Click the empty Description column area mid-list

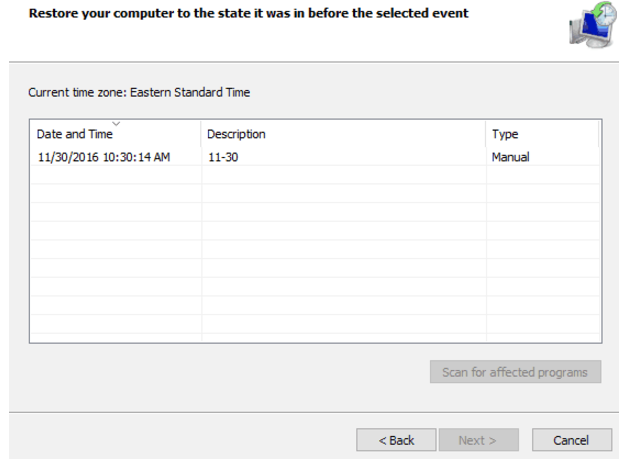pyautogui.click(x=344, y=249)
